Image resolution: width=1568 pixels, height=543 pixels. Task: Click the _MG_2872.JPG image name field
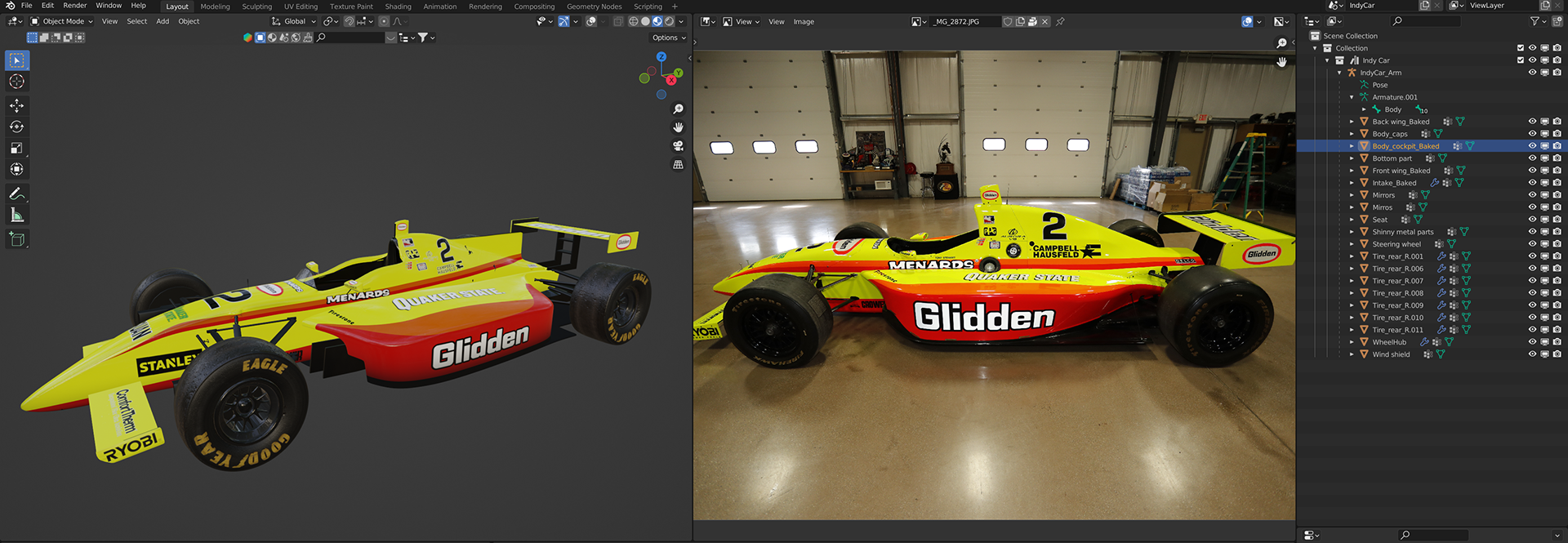coord(966,22)
